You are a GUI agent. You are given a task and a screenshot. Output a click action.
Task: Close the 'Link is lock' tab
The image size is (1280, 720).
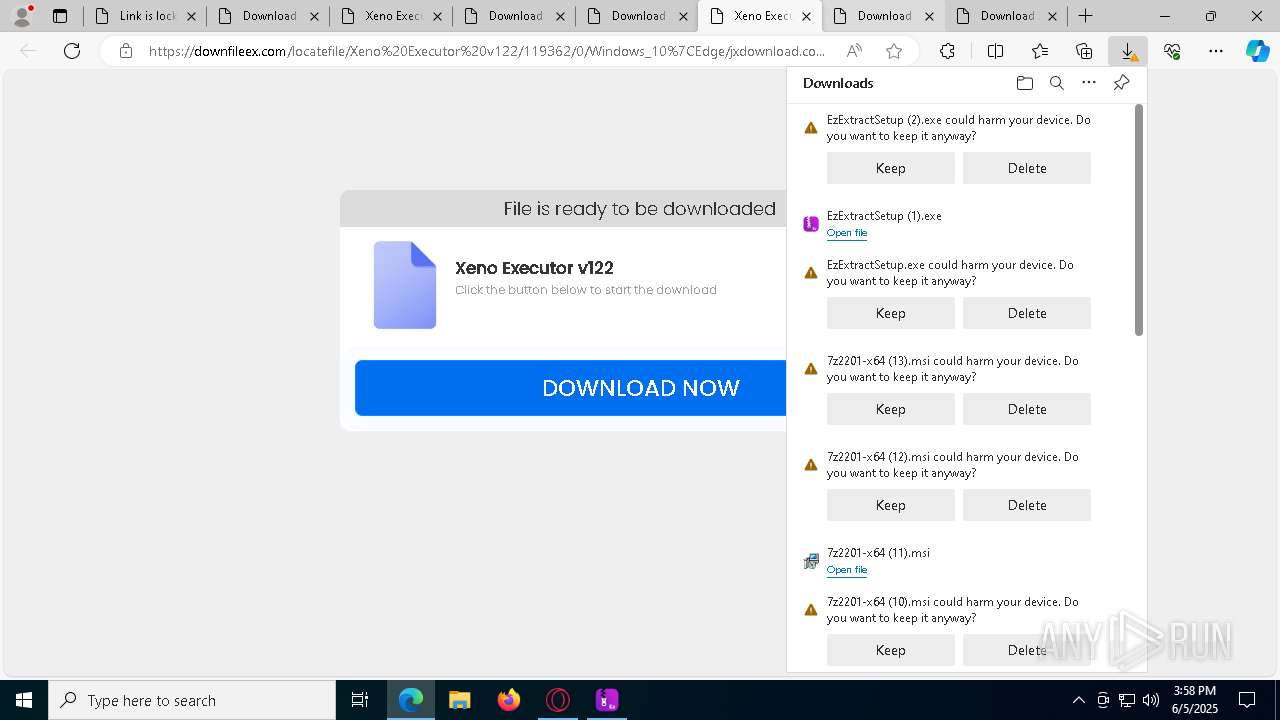pos(192,16)
